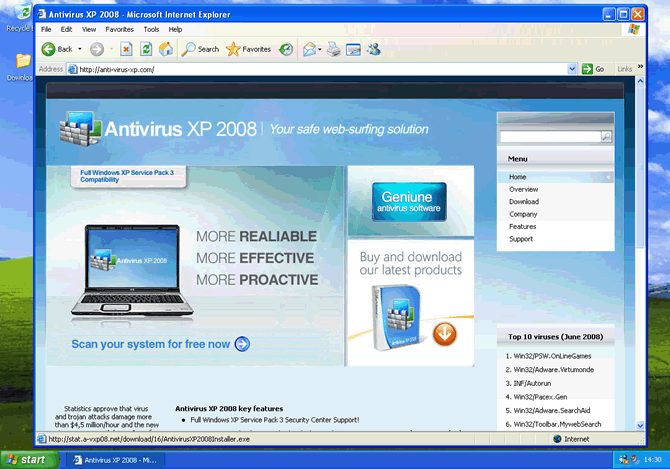Select Download in the site menu

pos(523,202)
